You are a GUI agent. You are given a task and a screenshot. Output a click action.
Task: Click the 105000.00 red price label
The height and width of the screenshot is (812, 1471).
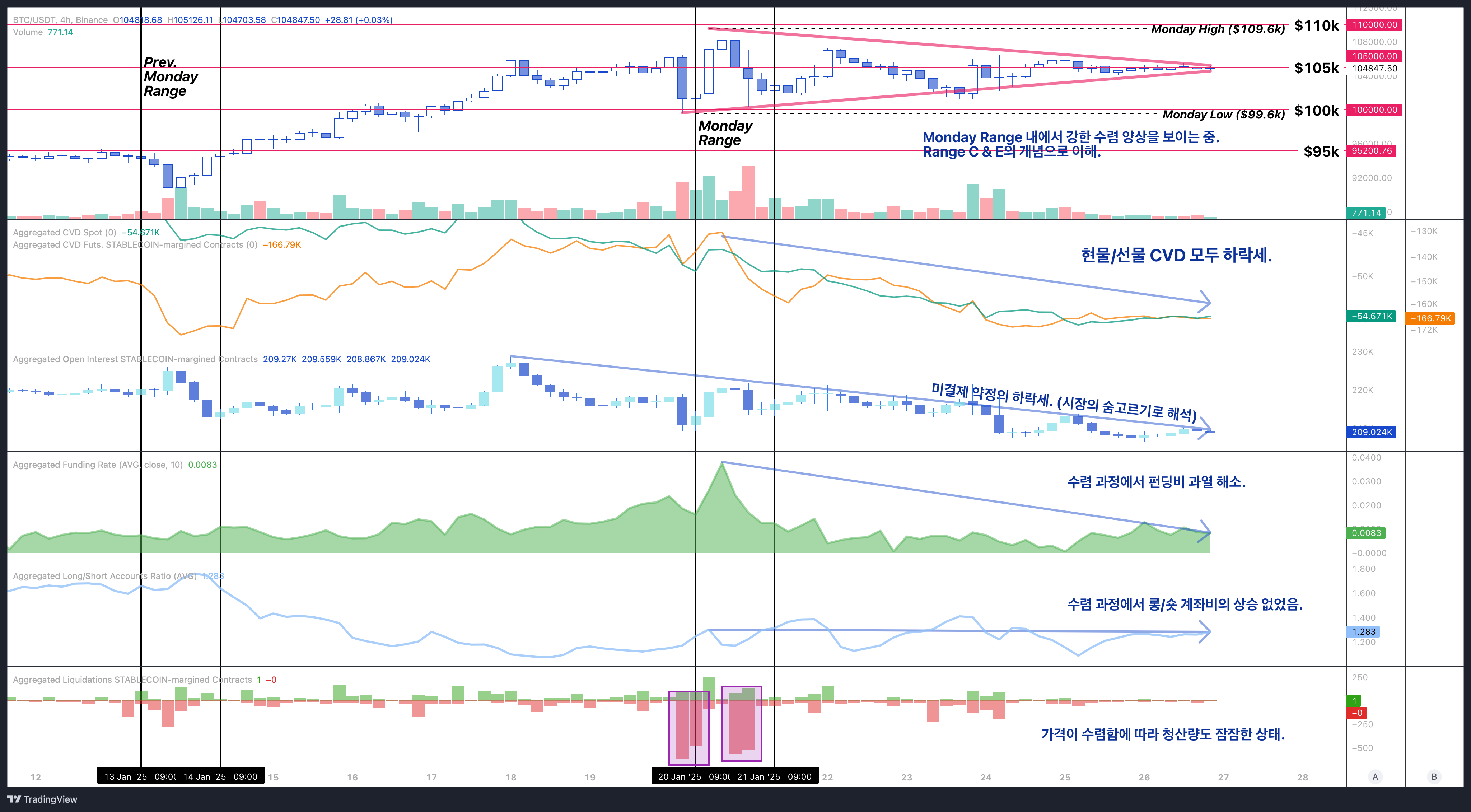[1374, 56]
